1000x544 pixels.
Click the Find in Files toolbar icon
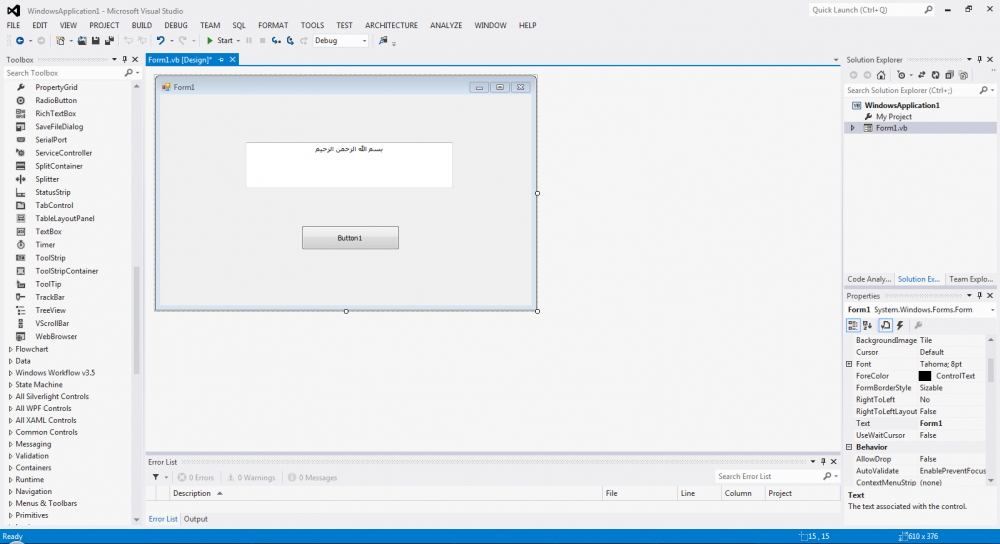coord(383,41)
